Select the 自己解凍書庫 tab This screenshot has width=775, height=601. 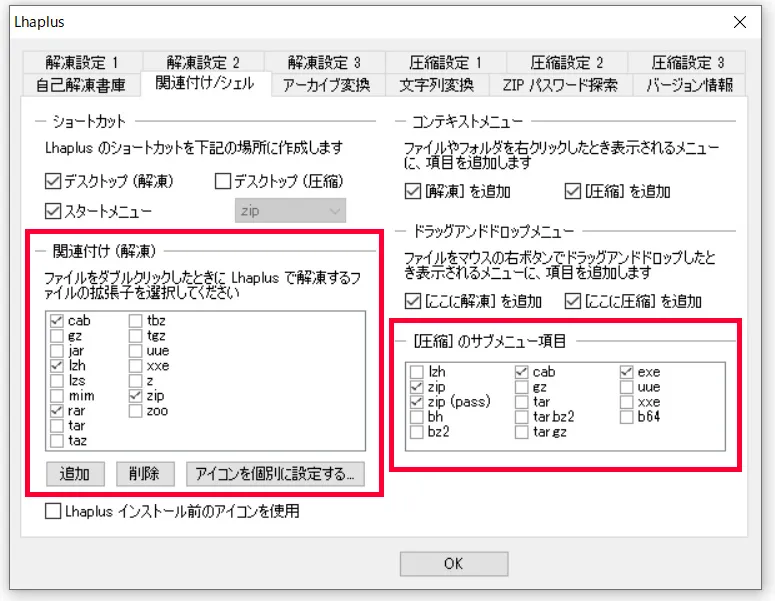(x=82, y=85)
